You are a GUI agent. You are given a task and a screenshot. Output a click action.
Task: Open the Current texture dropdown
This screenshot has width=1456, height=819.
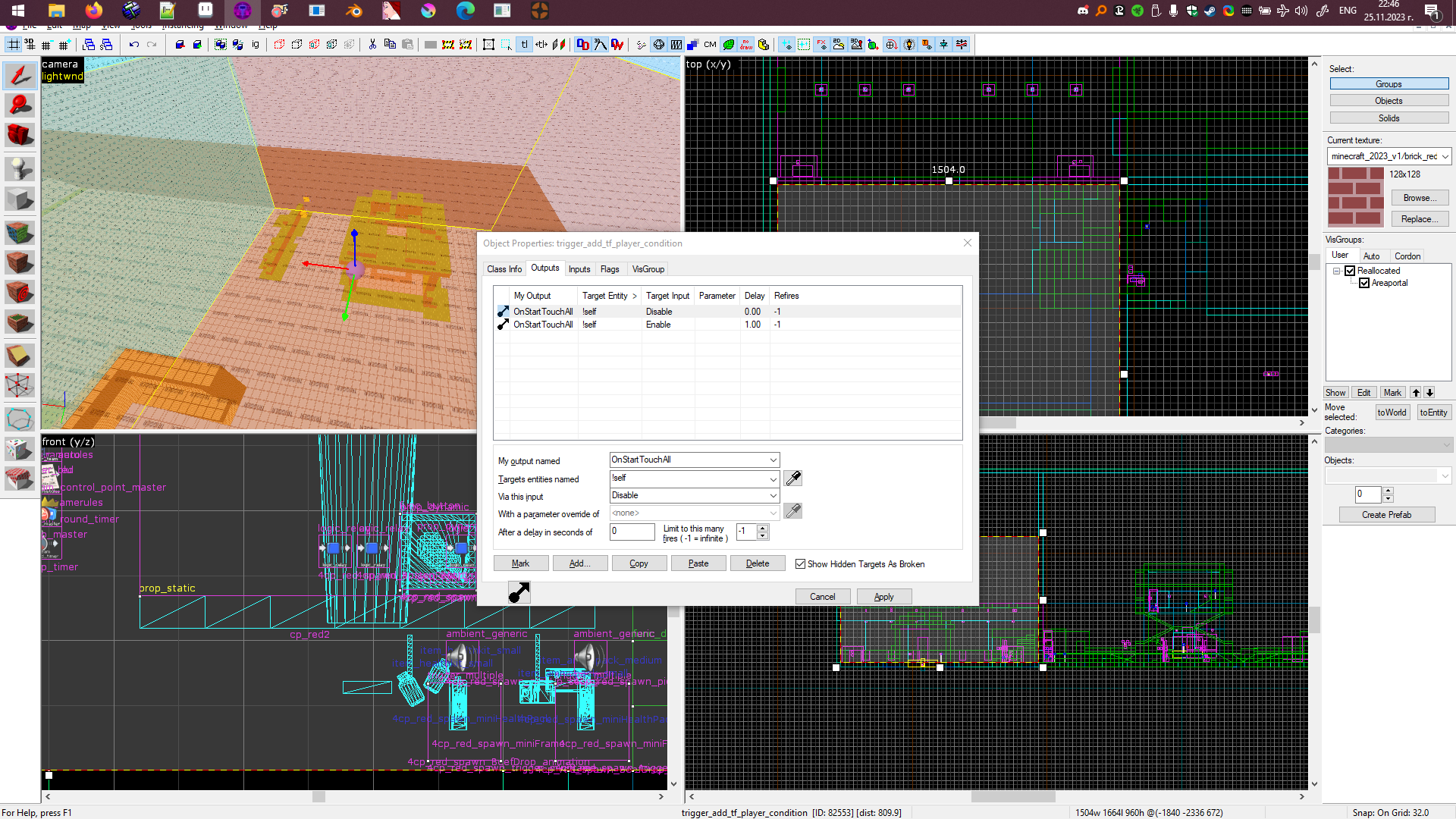click(x=1445, y=156)
